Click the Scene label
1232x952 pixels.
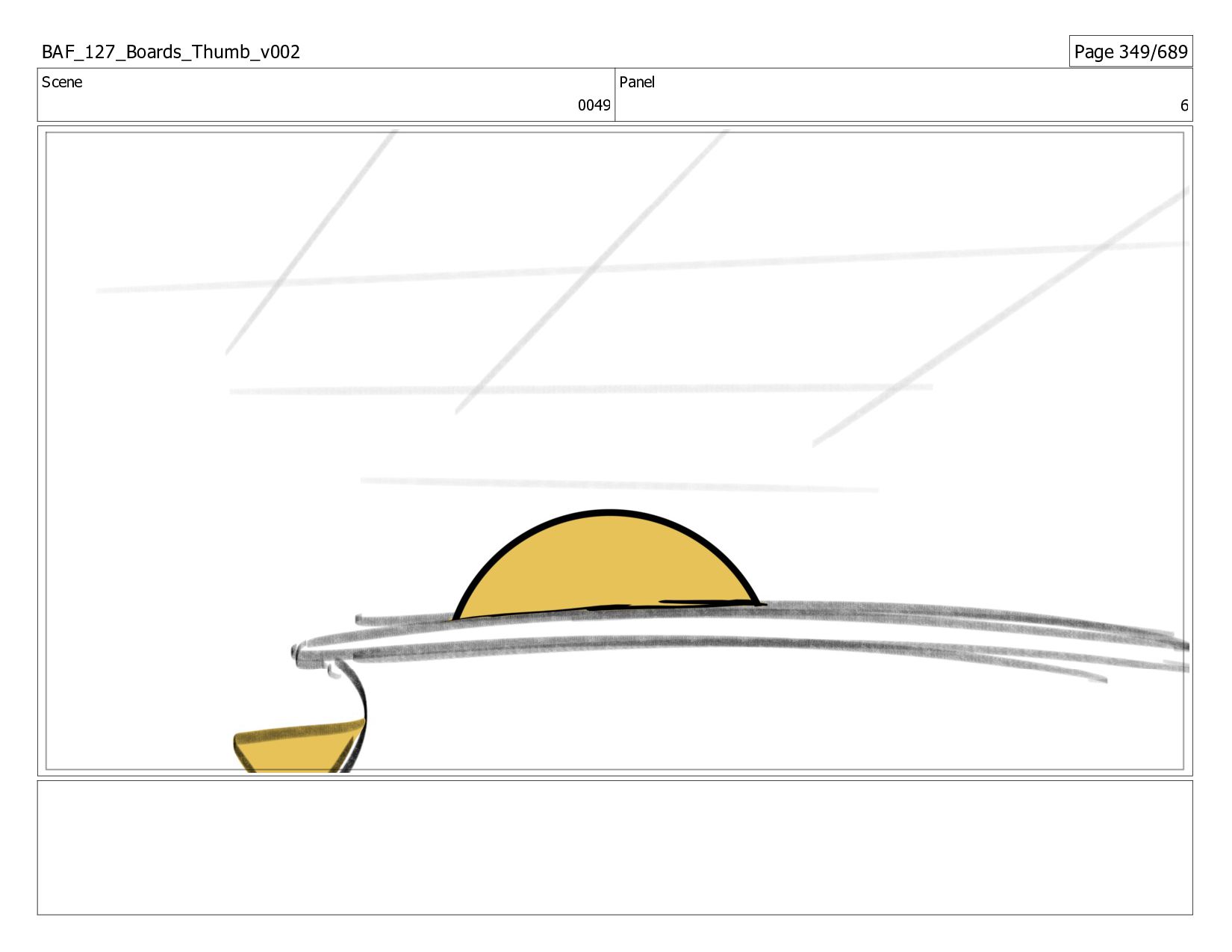click(62, 82)
